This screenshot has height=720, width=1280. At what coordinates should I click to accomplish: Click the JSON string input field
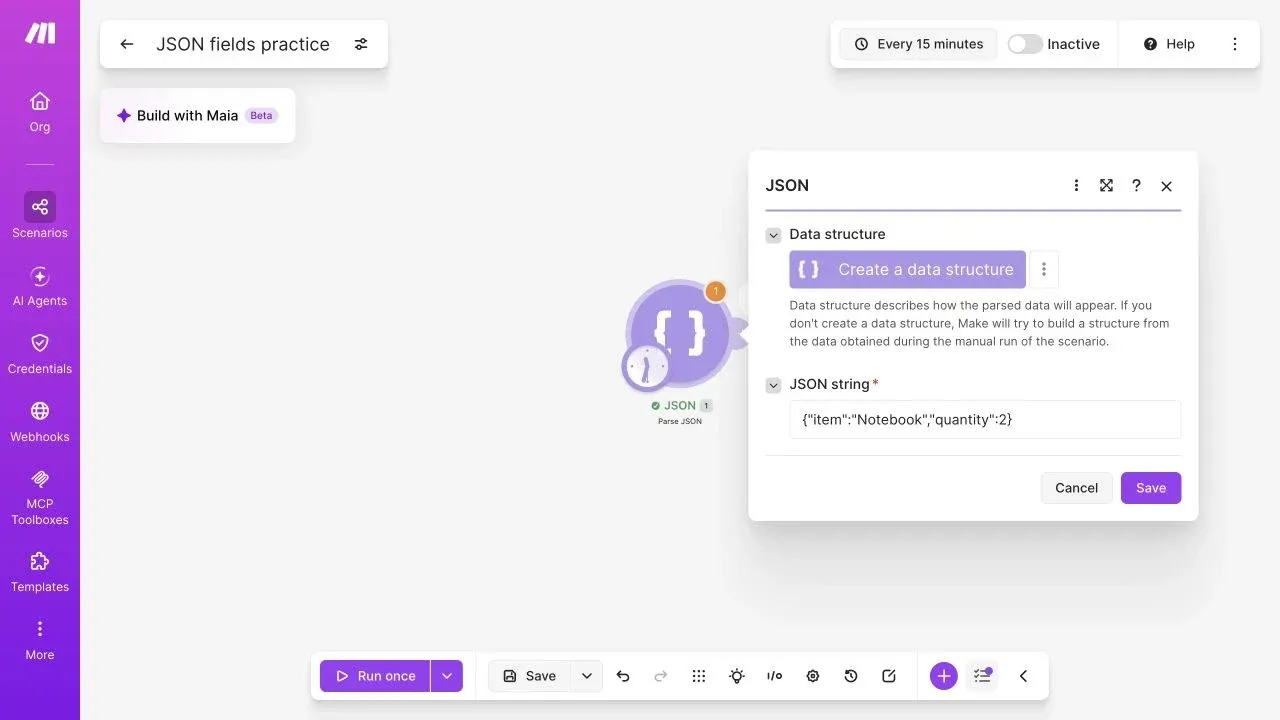[x=985, y=420]
